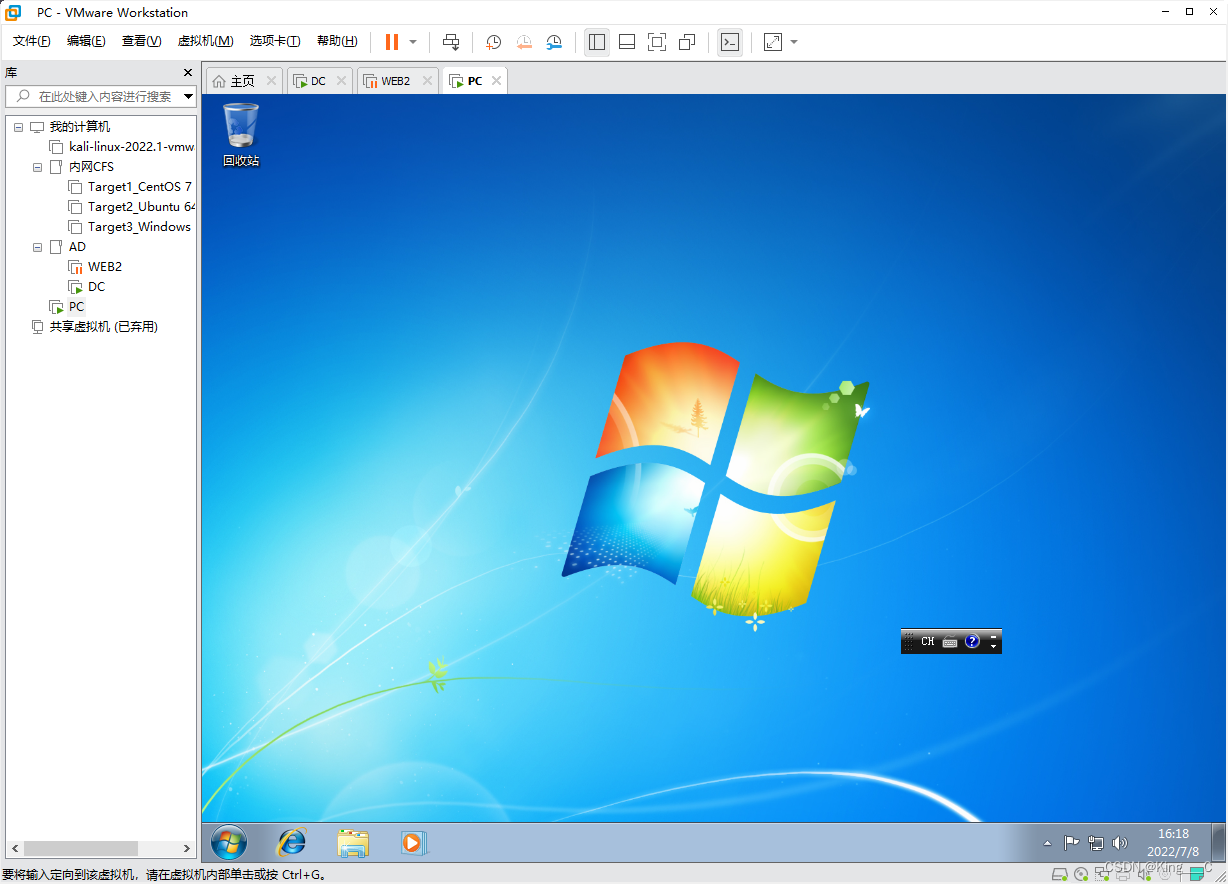The width and height of the screenshot is (1228, 884).
Task: Collapse the AD folder
Action: tap(38, 247)
